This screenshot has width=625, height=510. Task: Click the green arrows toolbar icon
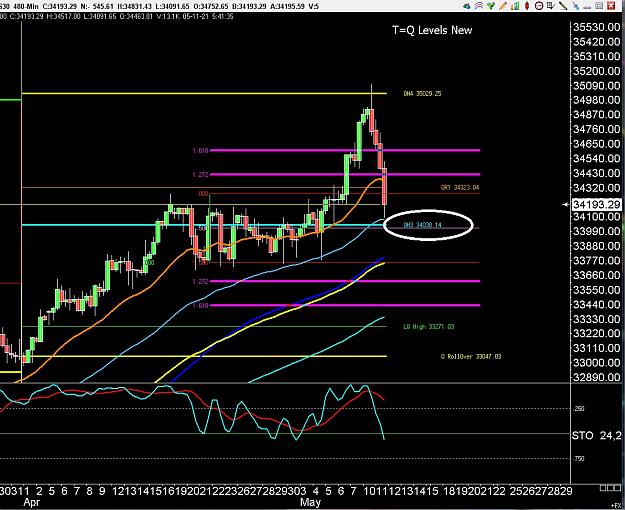491,6
